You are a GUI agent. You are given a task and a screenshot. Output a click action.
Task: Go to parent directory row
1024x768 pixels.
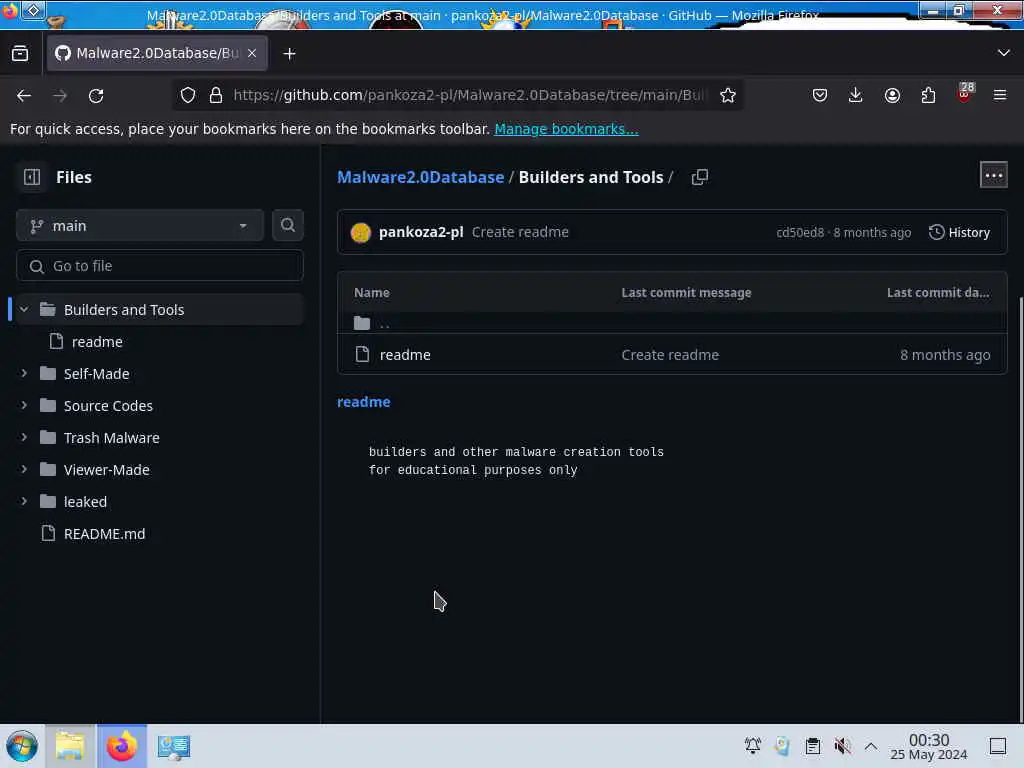click(672, 323)
